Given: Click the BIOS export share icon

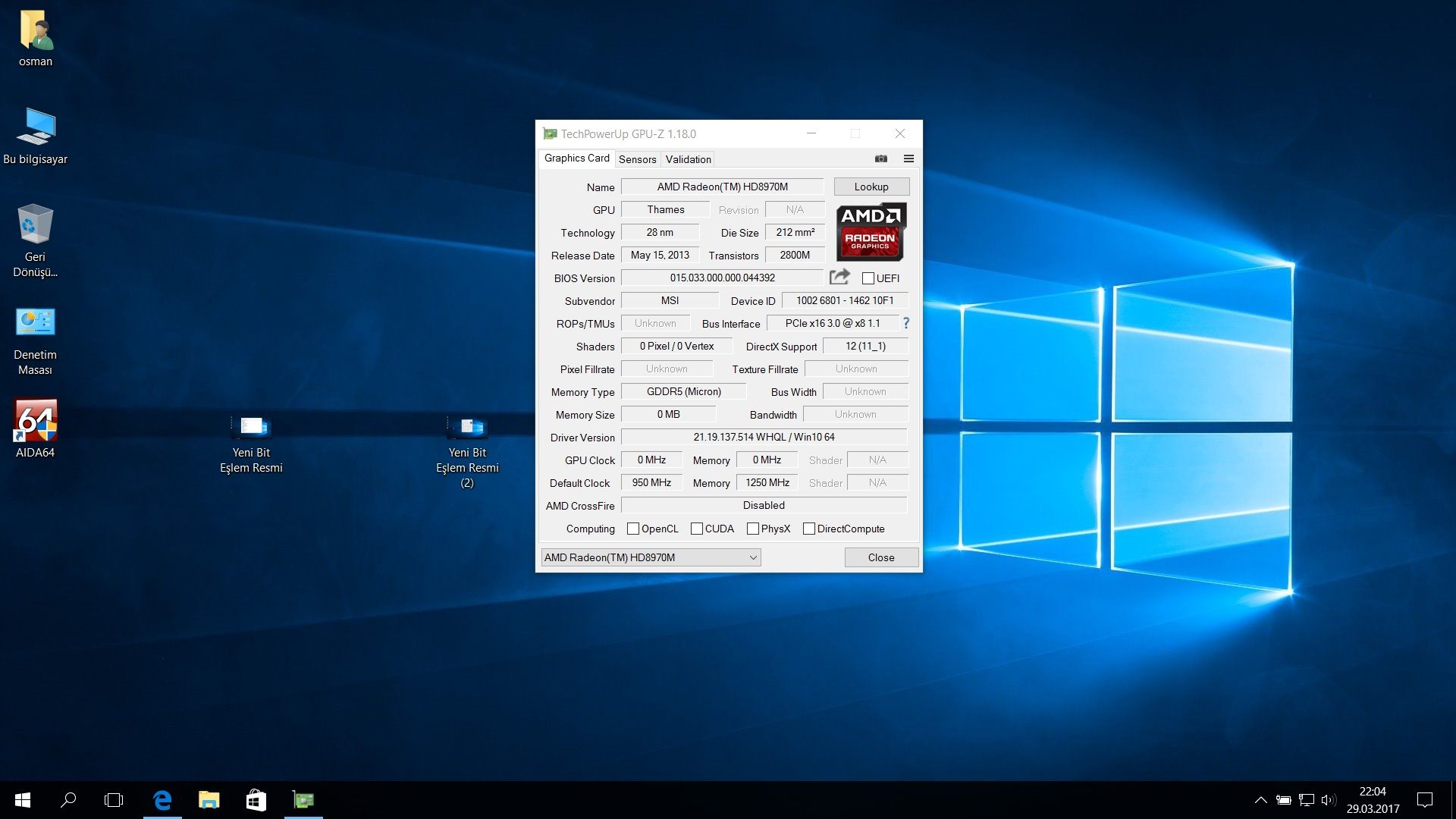Looking at the screenshot, I should [839, 277].
